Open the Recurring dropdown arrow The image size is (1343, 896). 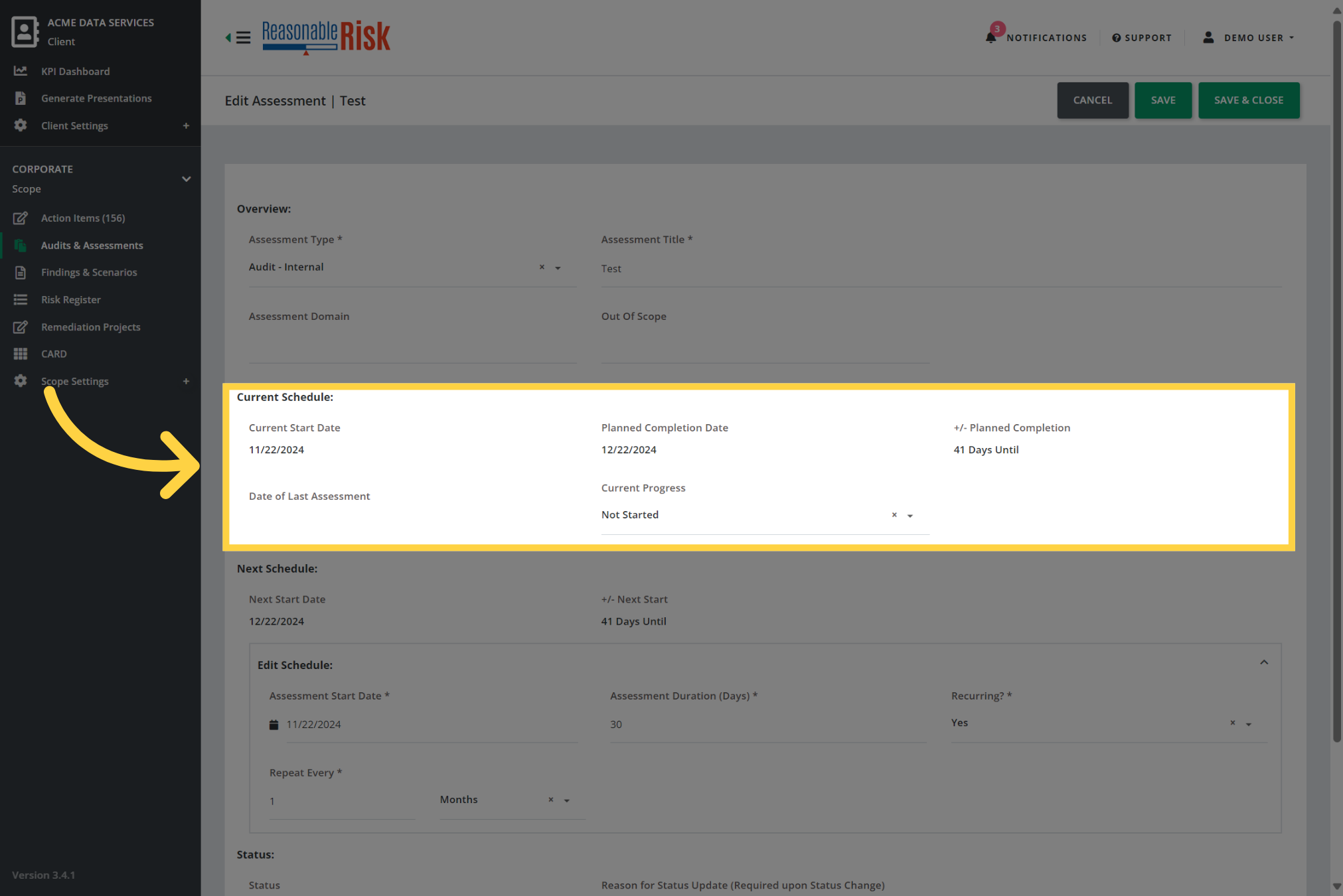pyautogui.click(x=1249, y=724)
